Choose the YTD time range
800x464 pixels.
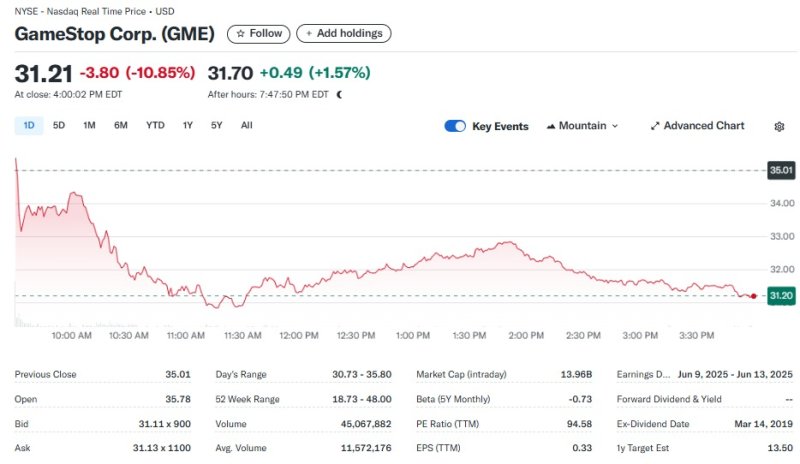(x=155, y=126)
